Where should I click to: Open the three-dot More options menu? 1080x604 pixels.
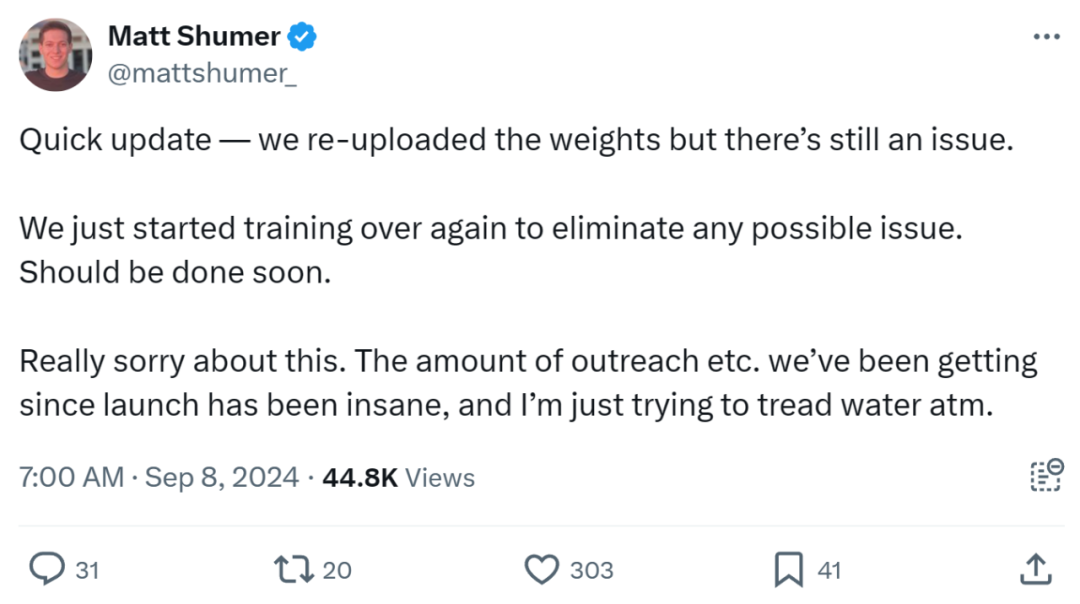click(x=1045, y=38)
